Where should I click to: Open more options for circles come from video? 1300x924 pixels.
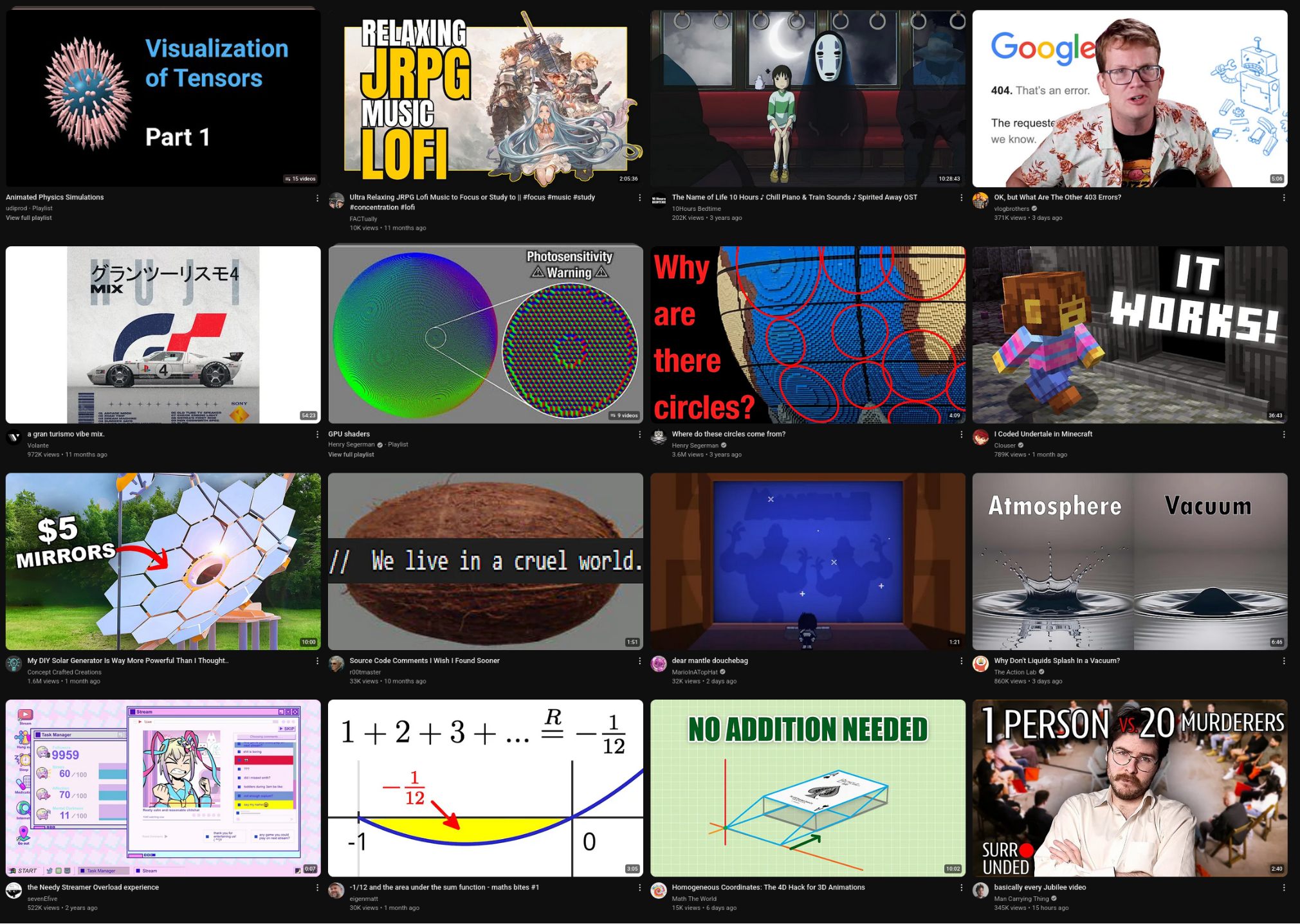click(x=962, y=435)
